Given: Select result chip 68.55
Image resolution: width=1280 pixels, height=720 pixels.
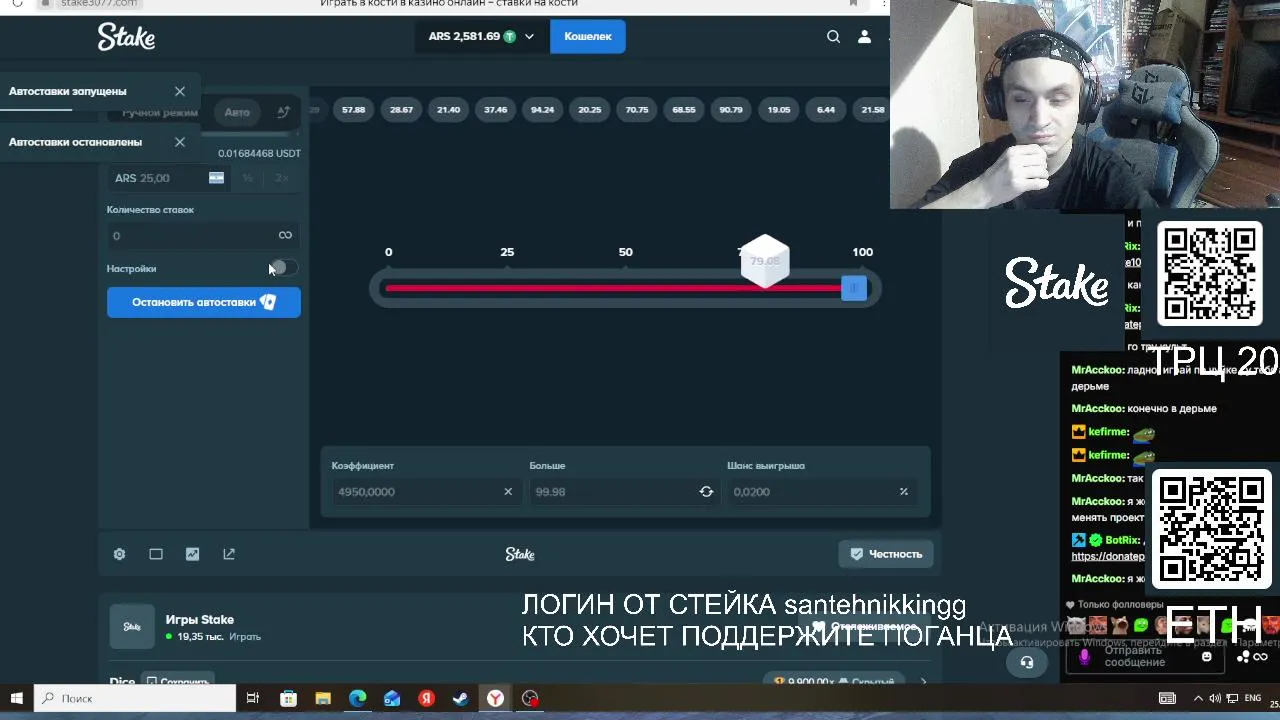Looking at the screenshot, I should point(684,109).
